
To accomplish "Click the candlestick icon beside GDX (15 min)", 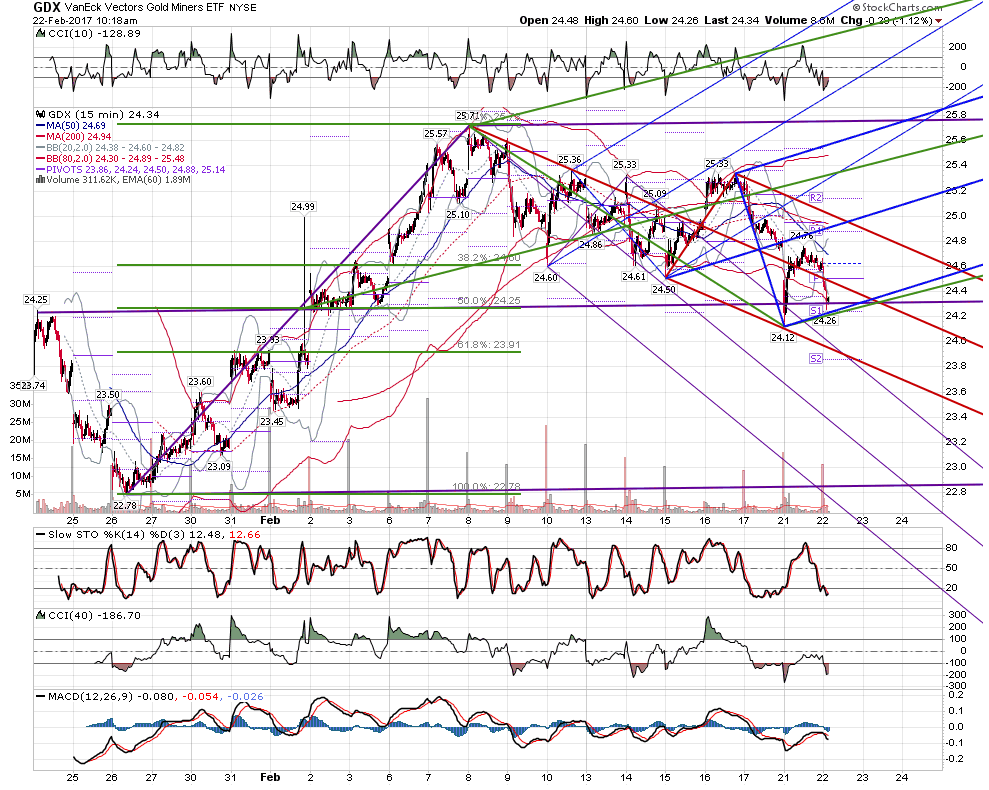I will (40, 114).
